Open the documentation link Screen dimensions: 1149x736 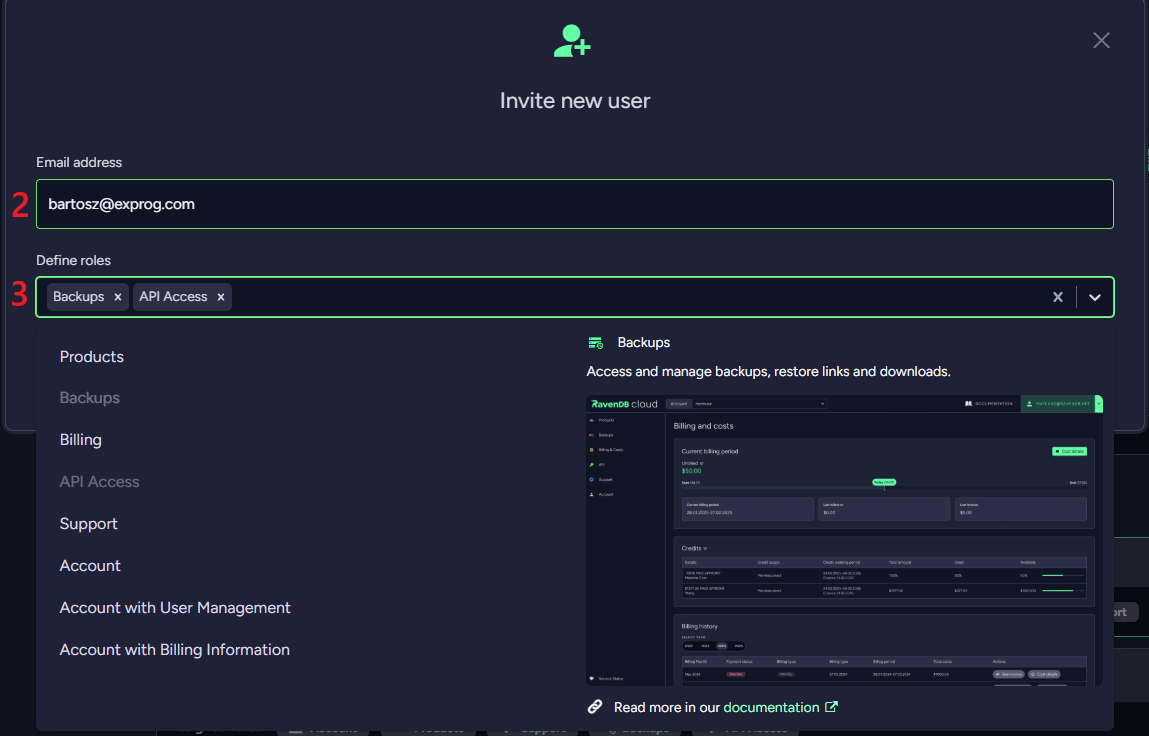tap(771, 707)
